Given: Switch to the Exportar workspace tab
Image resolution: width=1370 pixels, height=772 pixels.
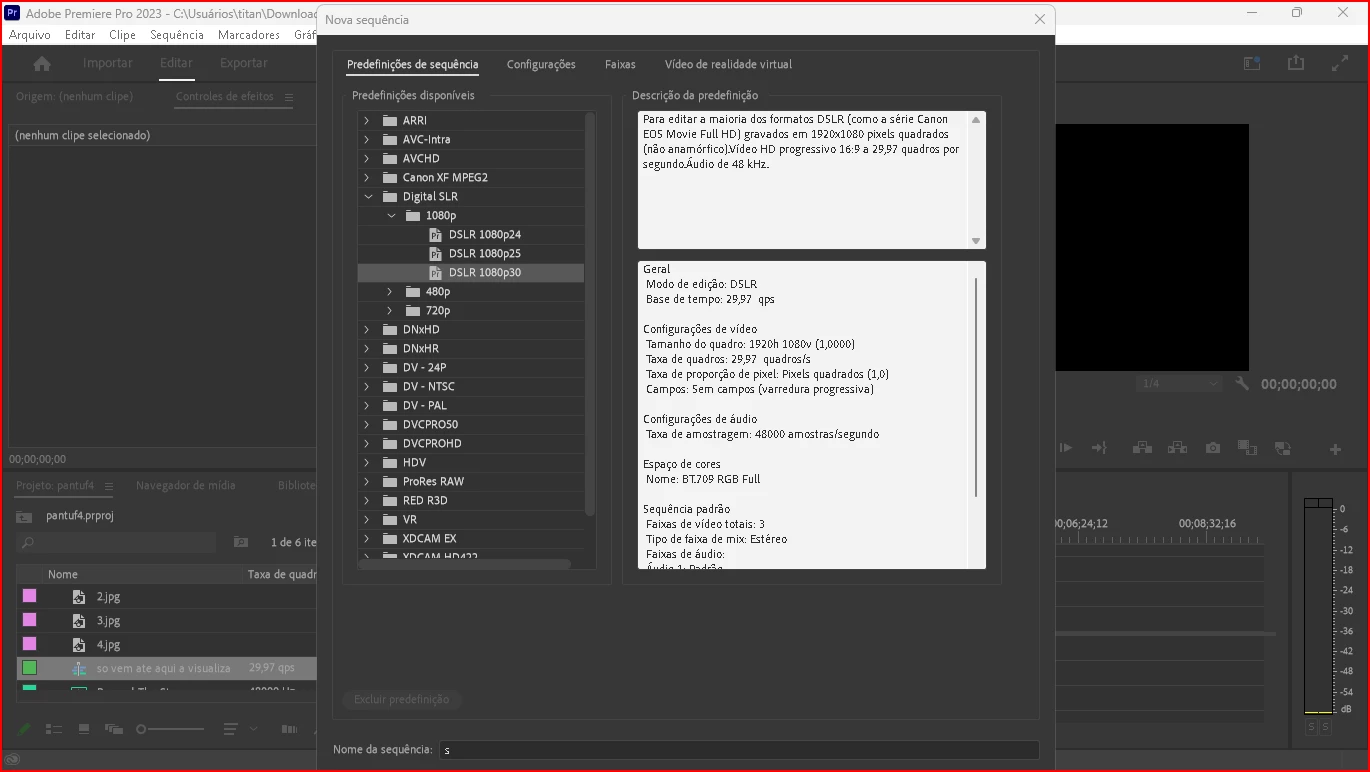Looking at the screenshot, I should [244, 63].
